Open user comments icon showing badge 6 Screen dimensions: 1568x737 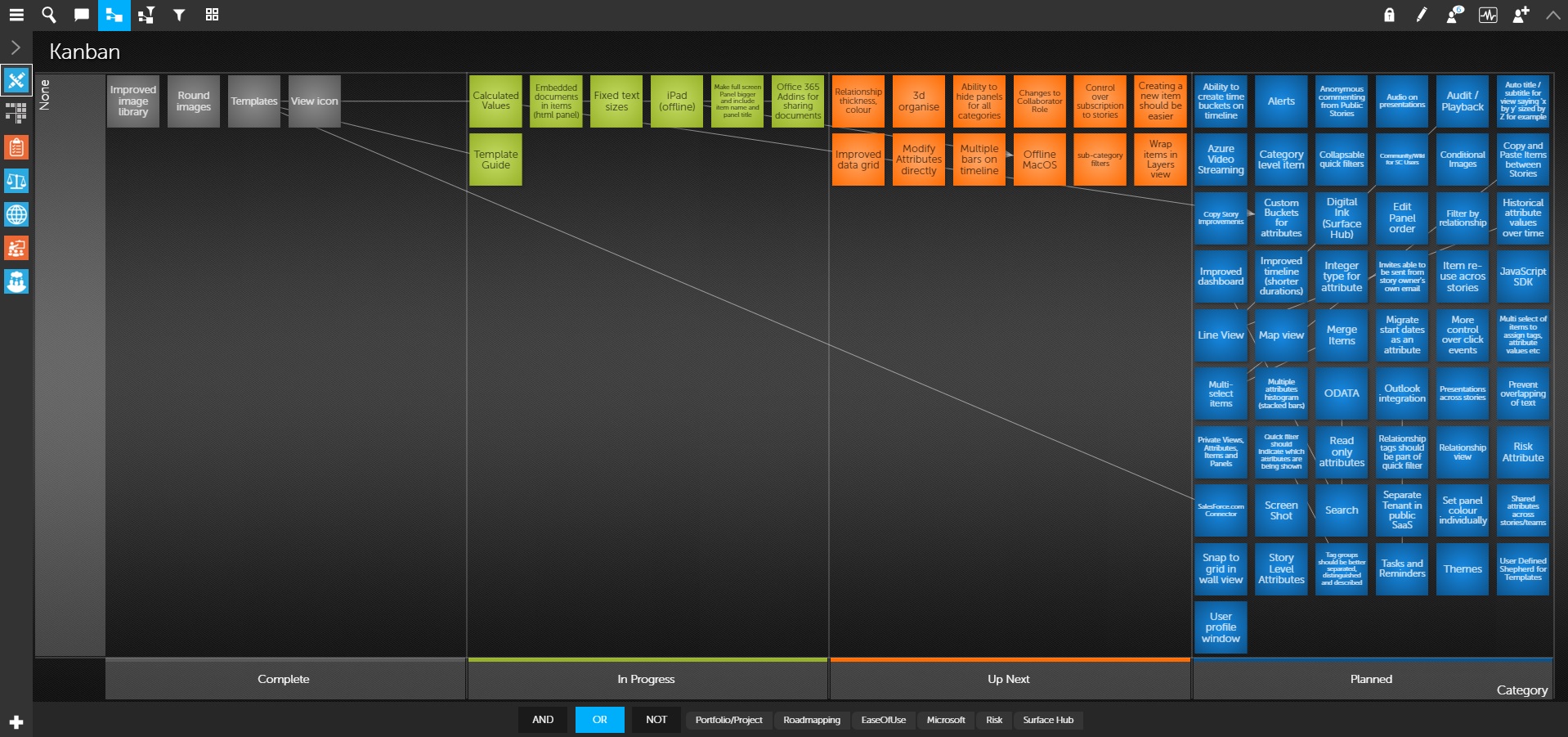(x=1454, y=15)
